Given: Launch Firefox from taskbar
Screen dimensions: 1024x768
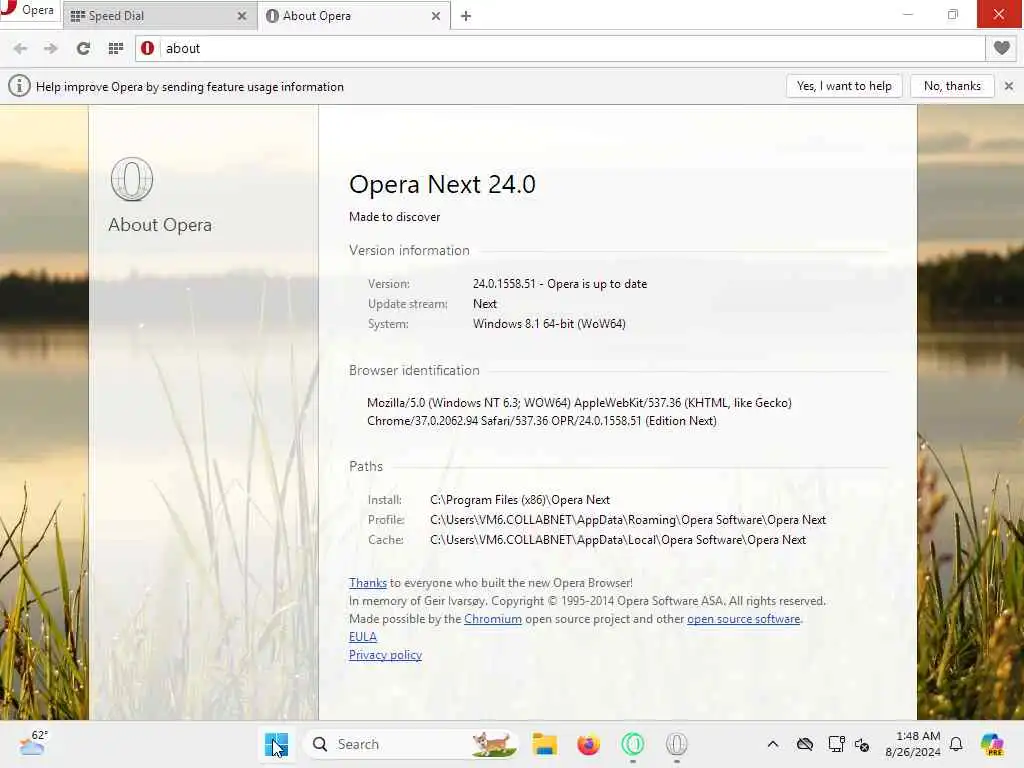Looking at the screenshot, I should [x=588, y=744].
